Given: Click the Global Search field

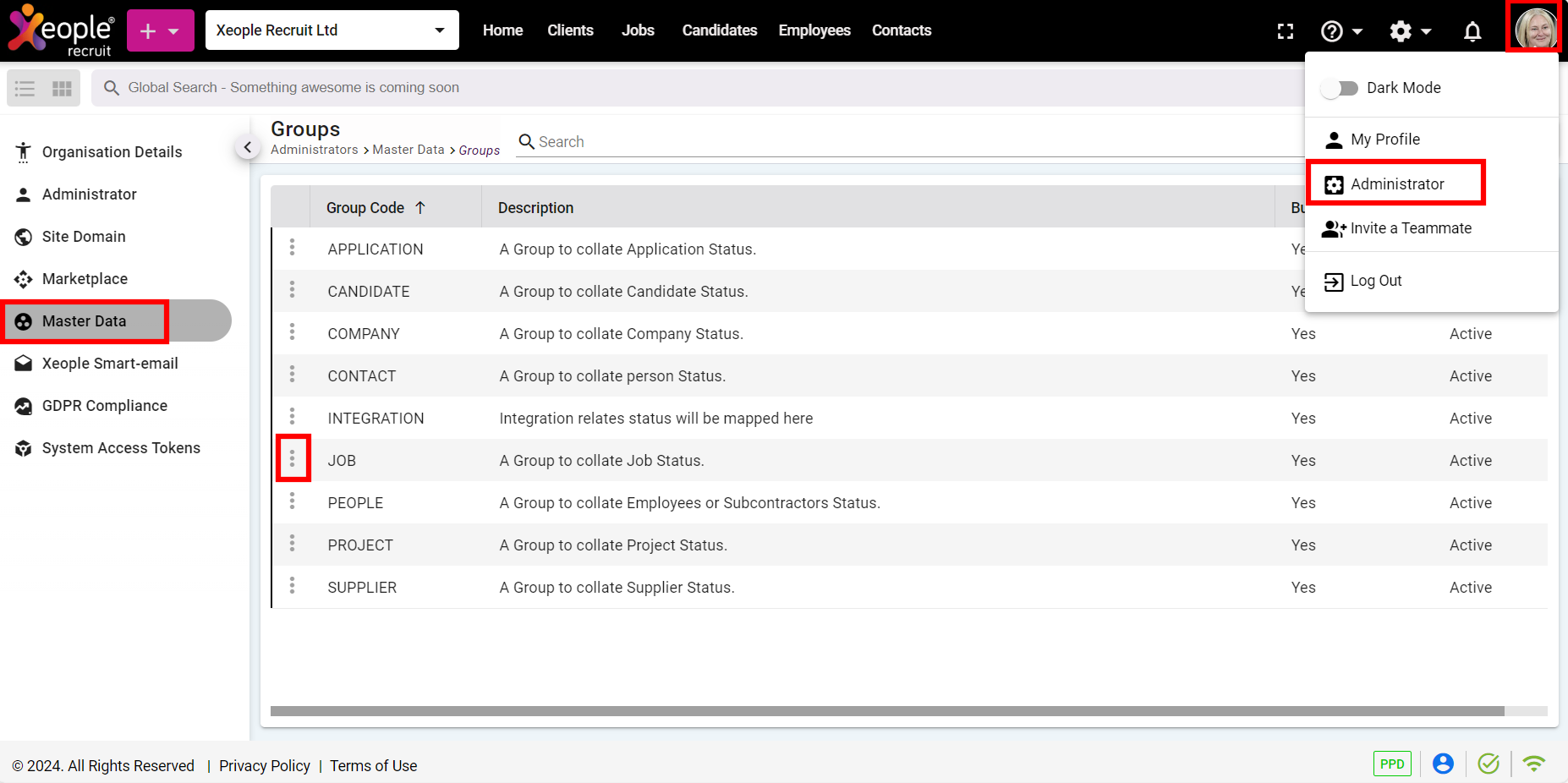Looking at the screenshot, I should coord(698,88).
